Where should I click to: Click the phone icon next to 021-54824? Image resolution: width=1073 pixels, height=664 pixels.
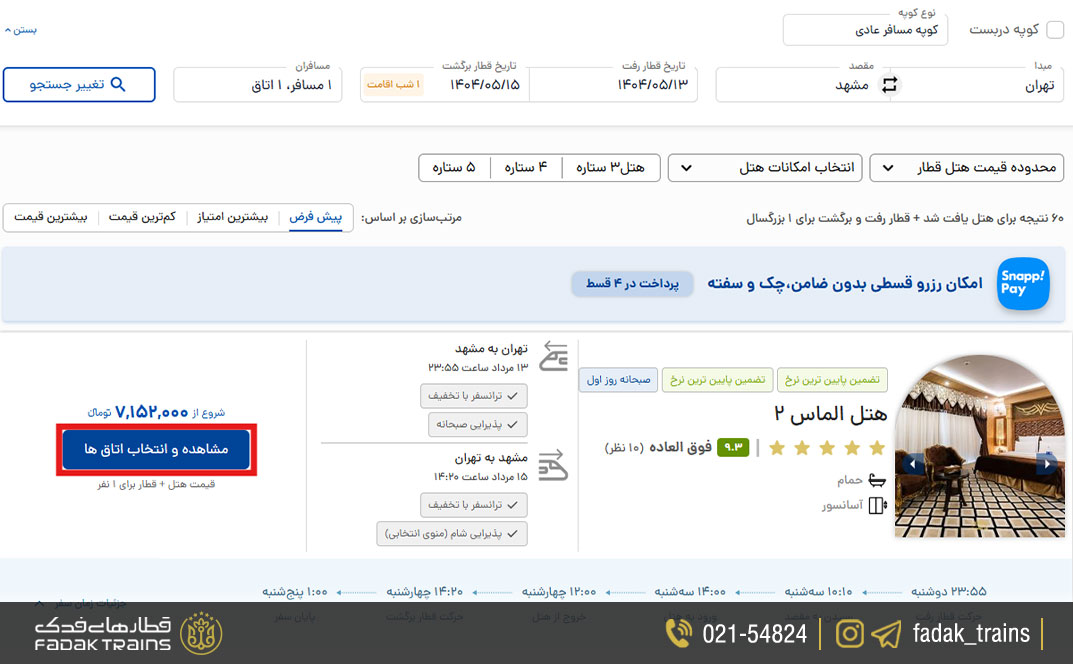point(678,633)
